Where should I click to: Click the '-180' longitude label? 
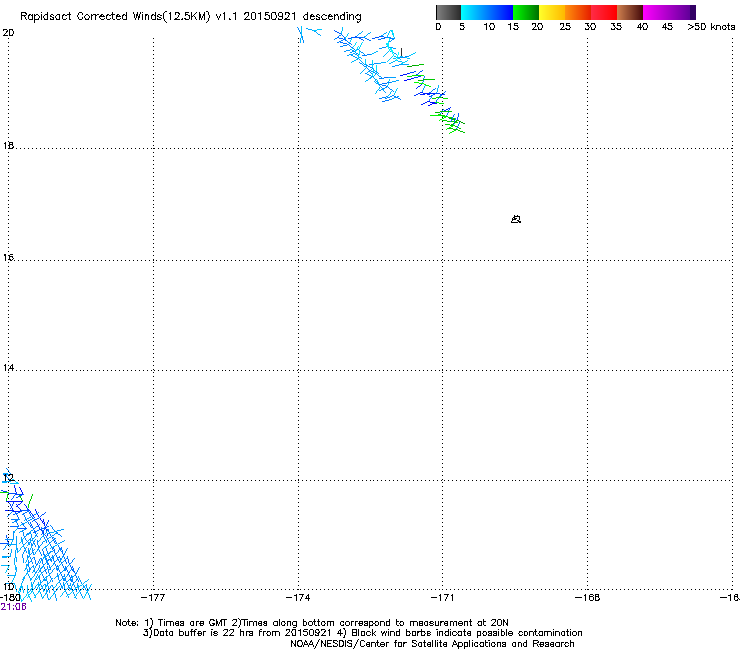click(x=10, y=598)
